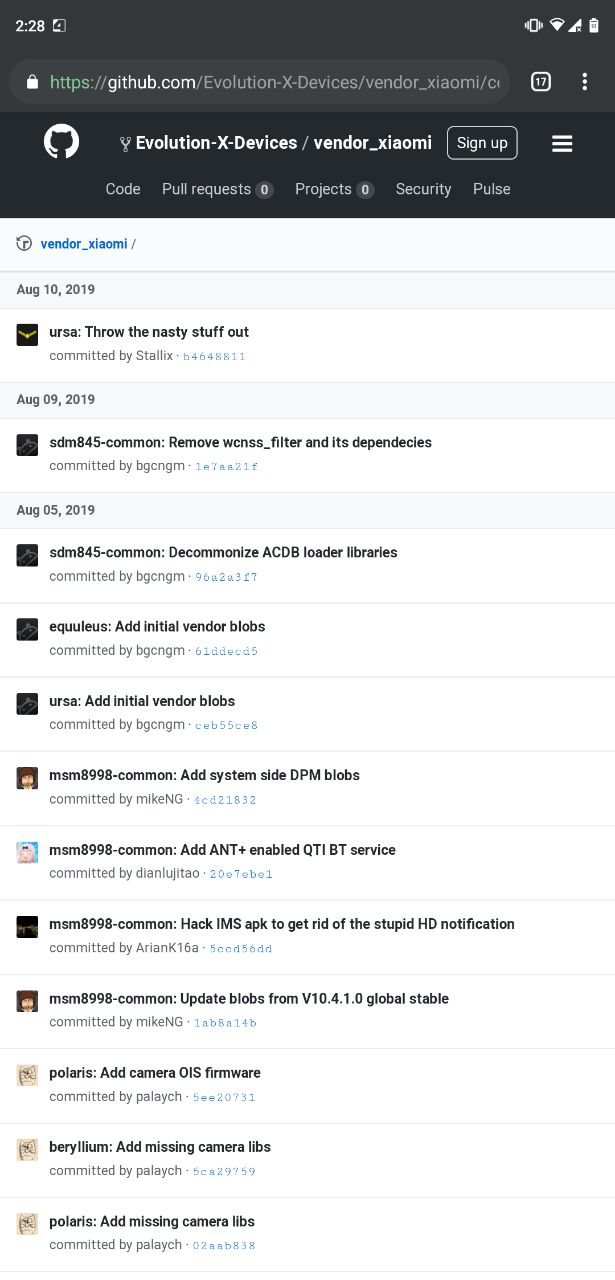
Task: Switch to the Code tab
Action: (x=123, y=189)
